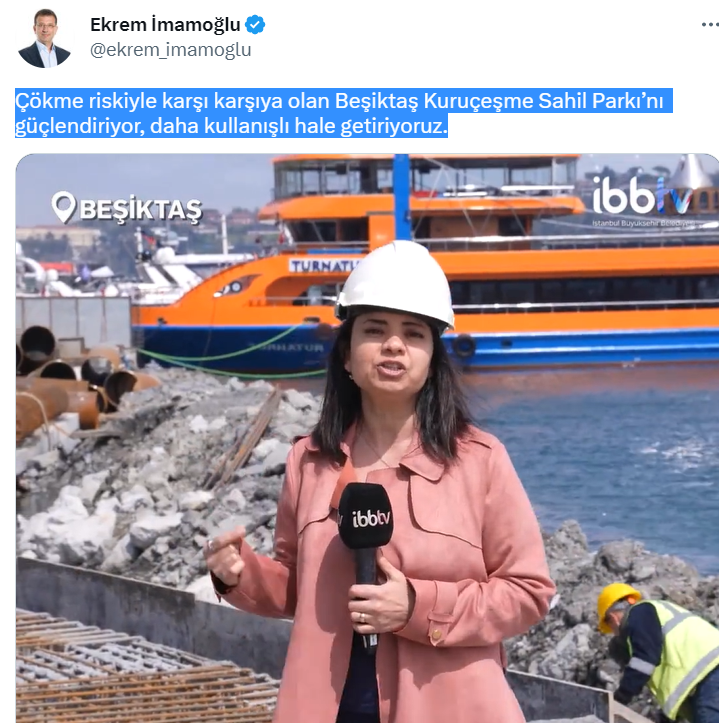Open Ekrem İmamoğlu's profile avatar
Screen dimensions: 719x723
(x=44, y=38)
